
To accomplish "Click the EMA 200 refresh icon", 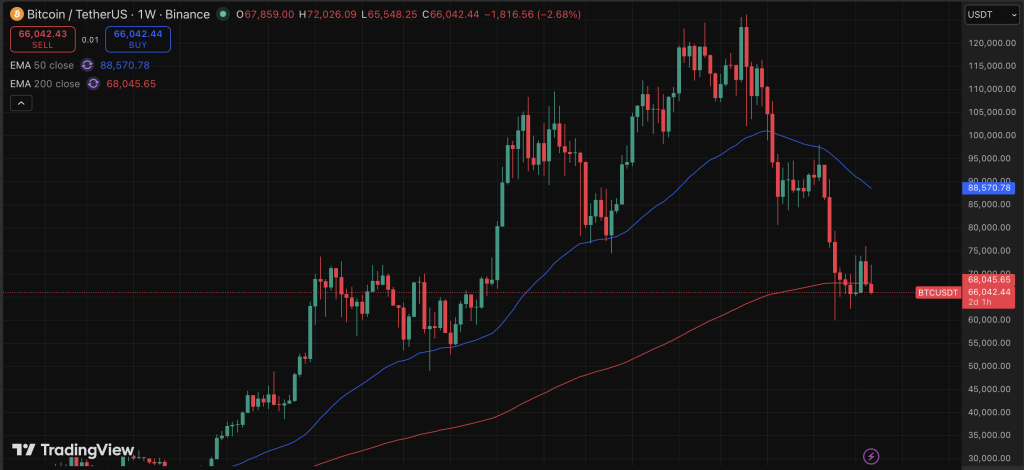I will 93,84.
